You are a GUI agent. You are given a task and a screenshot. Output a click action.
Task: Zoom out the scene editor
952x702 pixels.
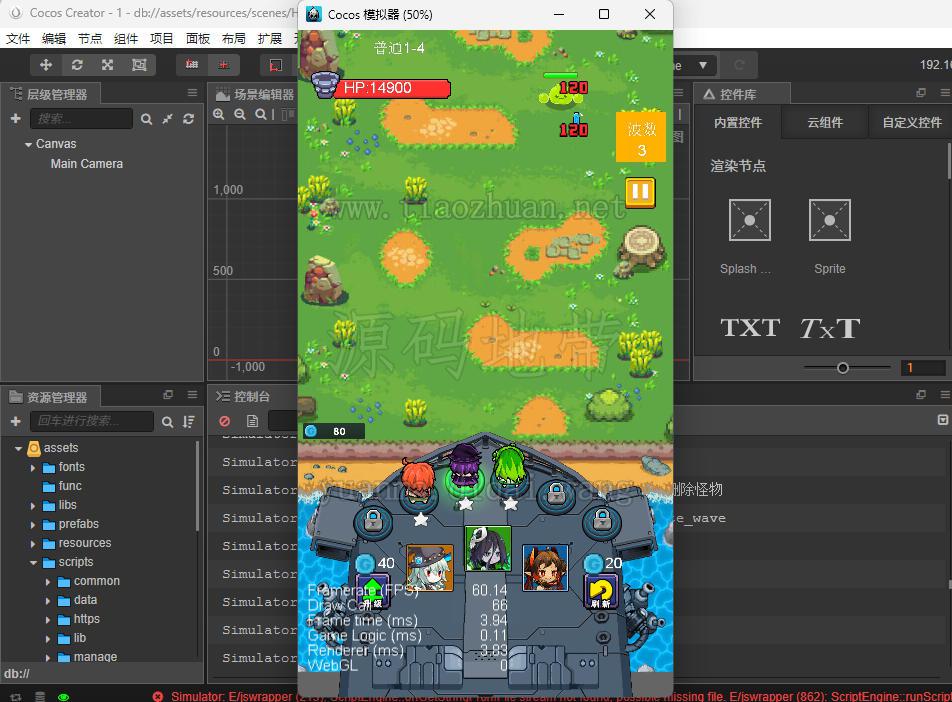[240, 114]
